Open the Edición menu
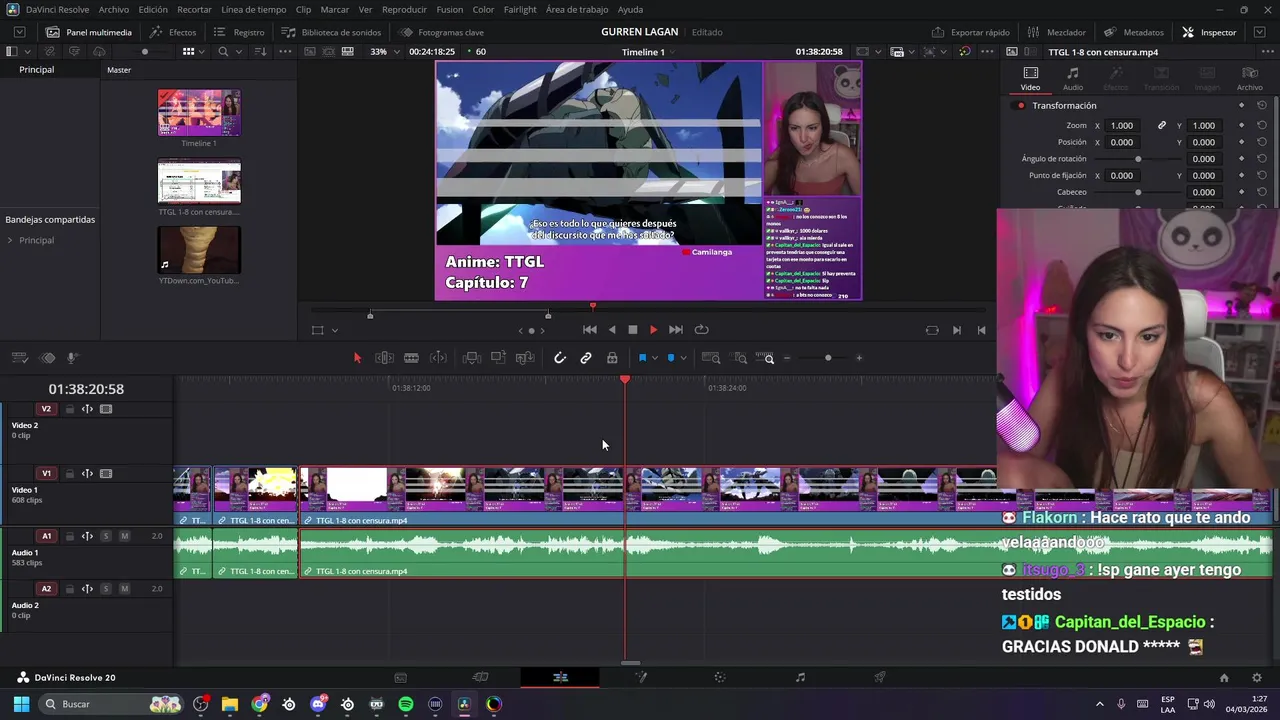1280x720 pixels. click(x=153, y=9)
